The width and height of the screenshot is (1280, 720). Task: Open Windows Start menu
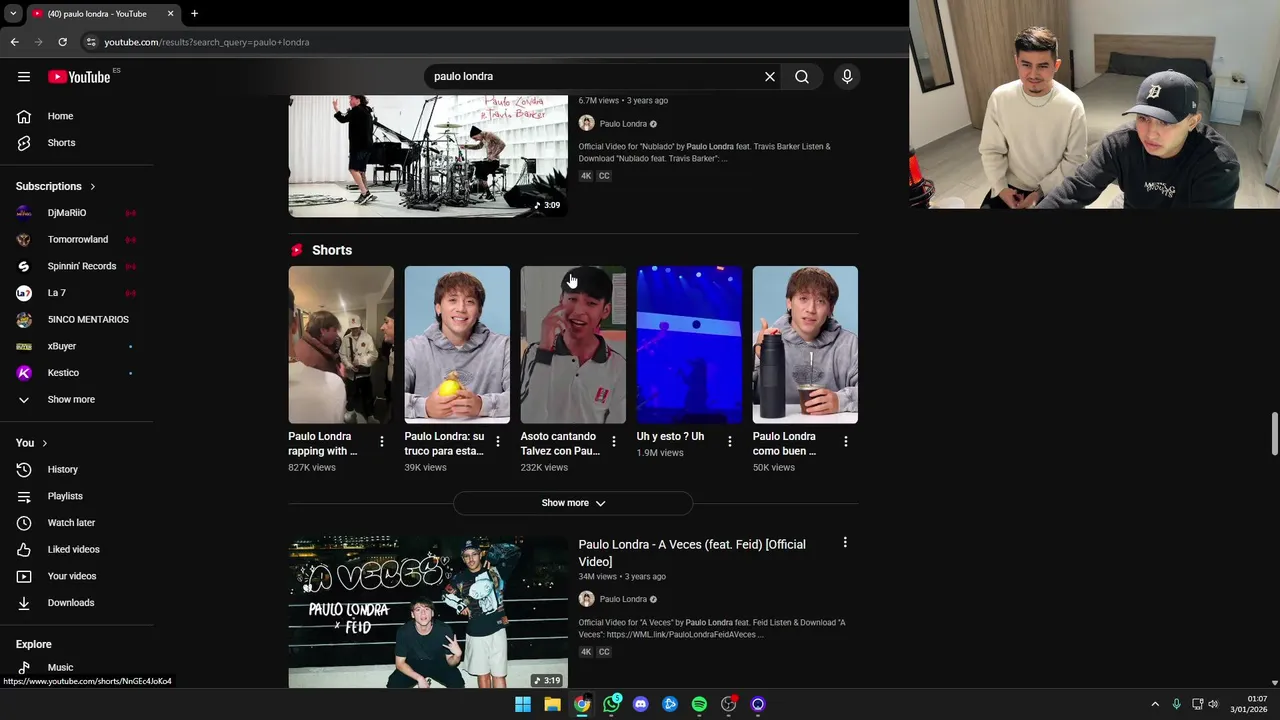523,704
